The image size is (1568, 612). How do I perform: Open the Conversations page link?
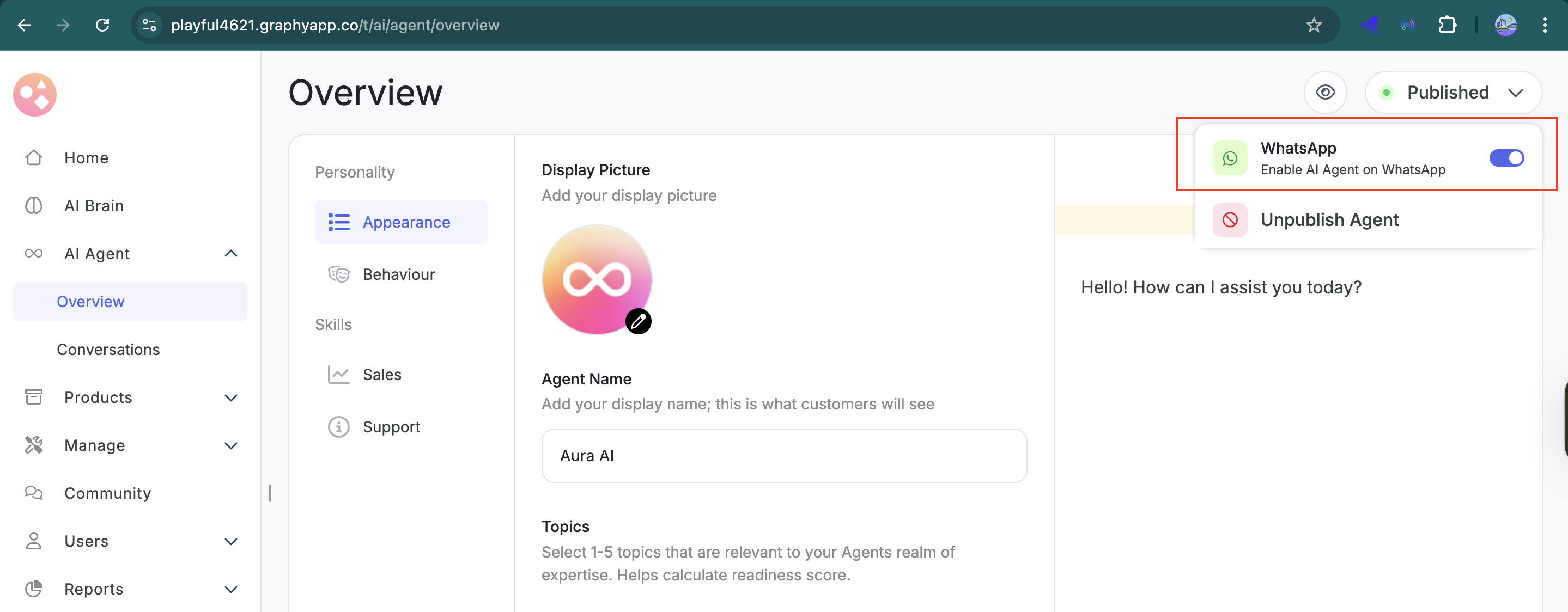[108, 349]
